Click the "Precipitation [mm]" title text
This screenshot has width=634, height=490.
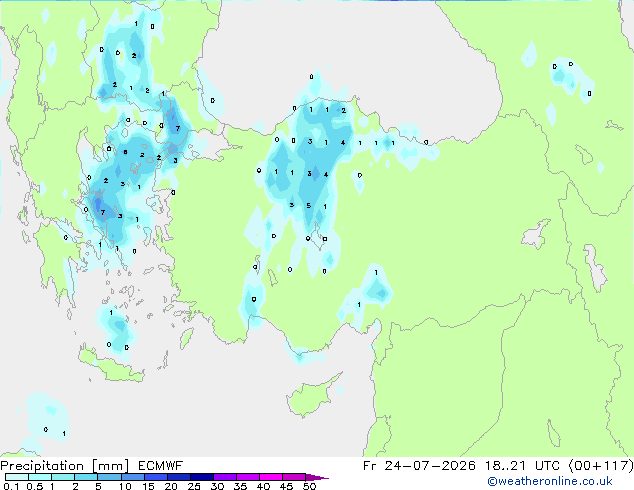click(x=64, y=466)
